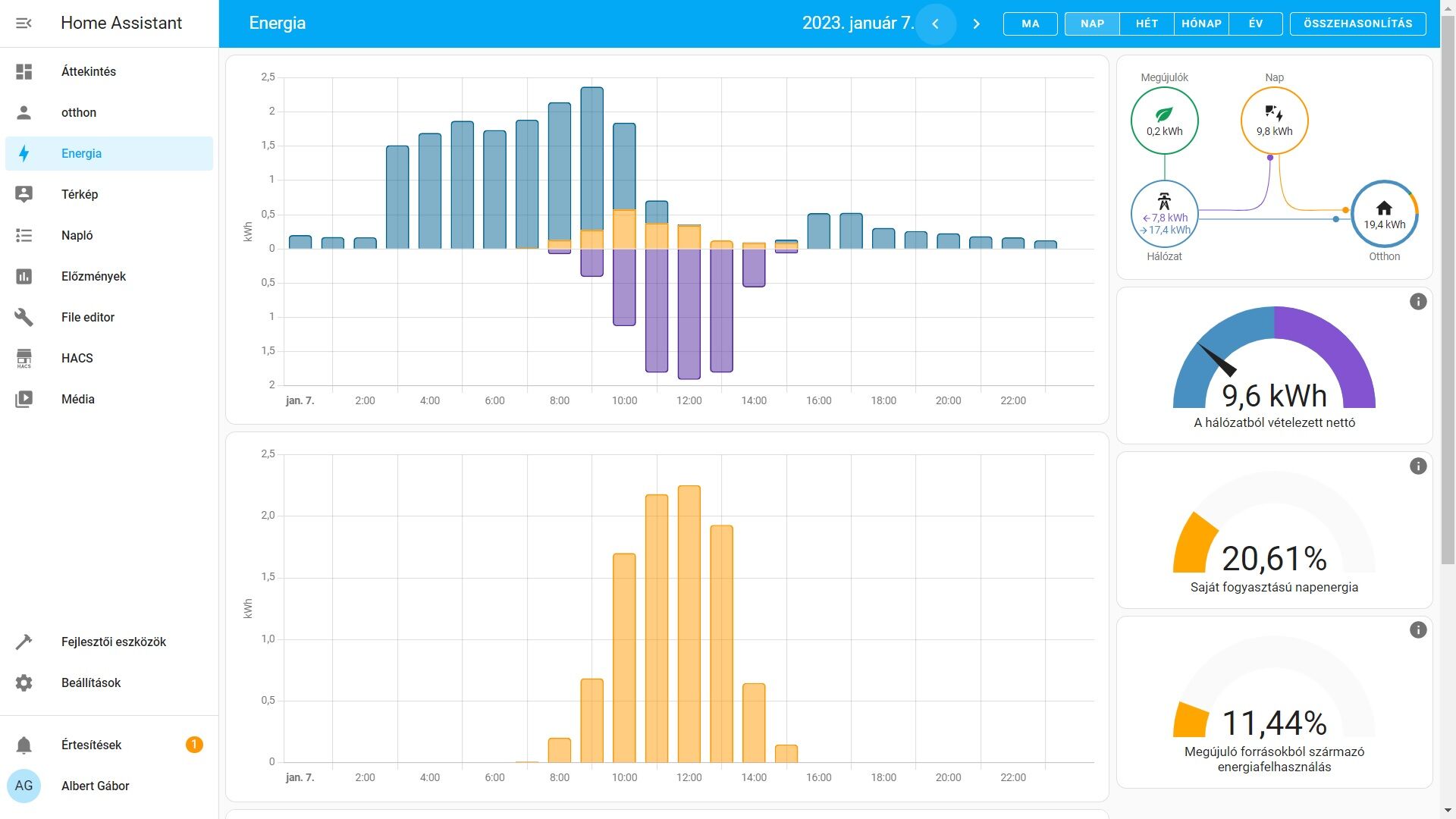The image size is (1456, 819).
Task: Select the NAP period toggle
Action: [1092, 24]
